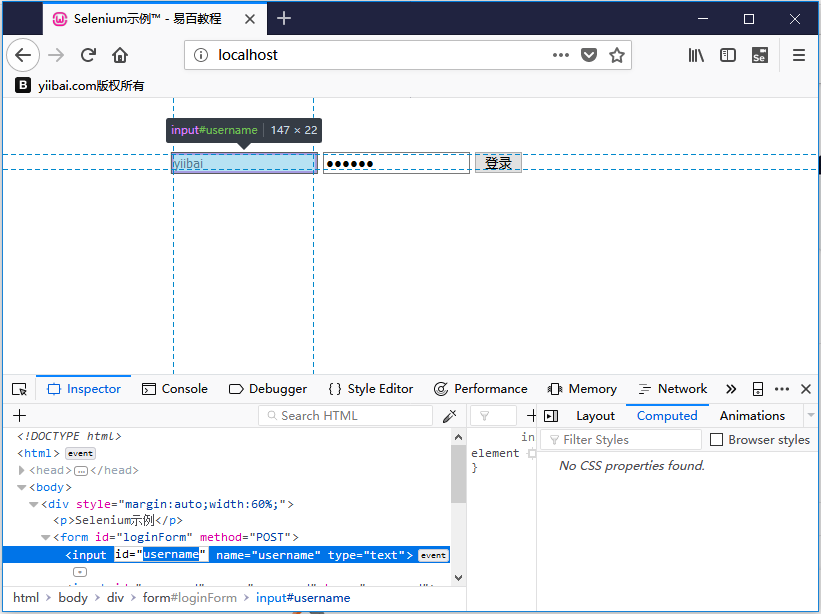Image resolution: width=821 pixels, height=614 pixels.
Task: Show event listeners on the input username node
Action: 433,555
